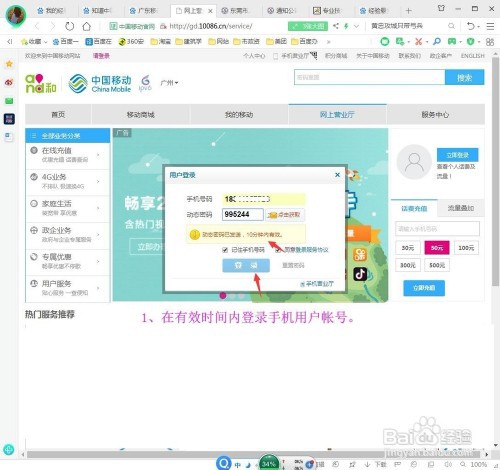The image size is (500, 470).
Task: Click the search magnifier in search box
Action: pos(451,26)
